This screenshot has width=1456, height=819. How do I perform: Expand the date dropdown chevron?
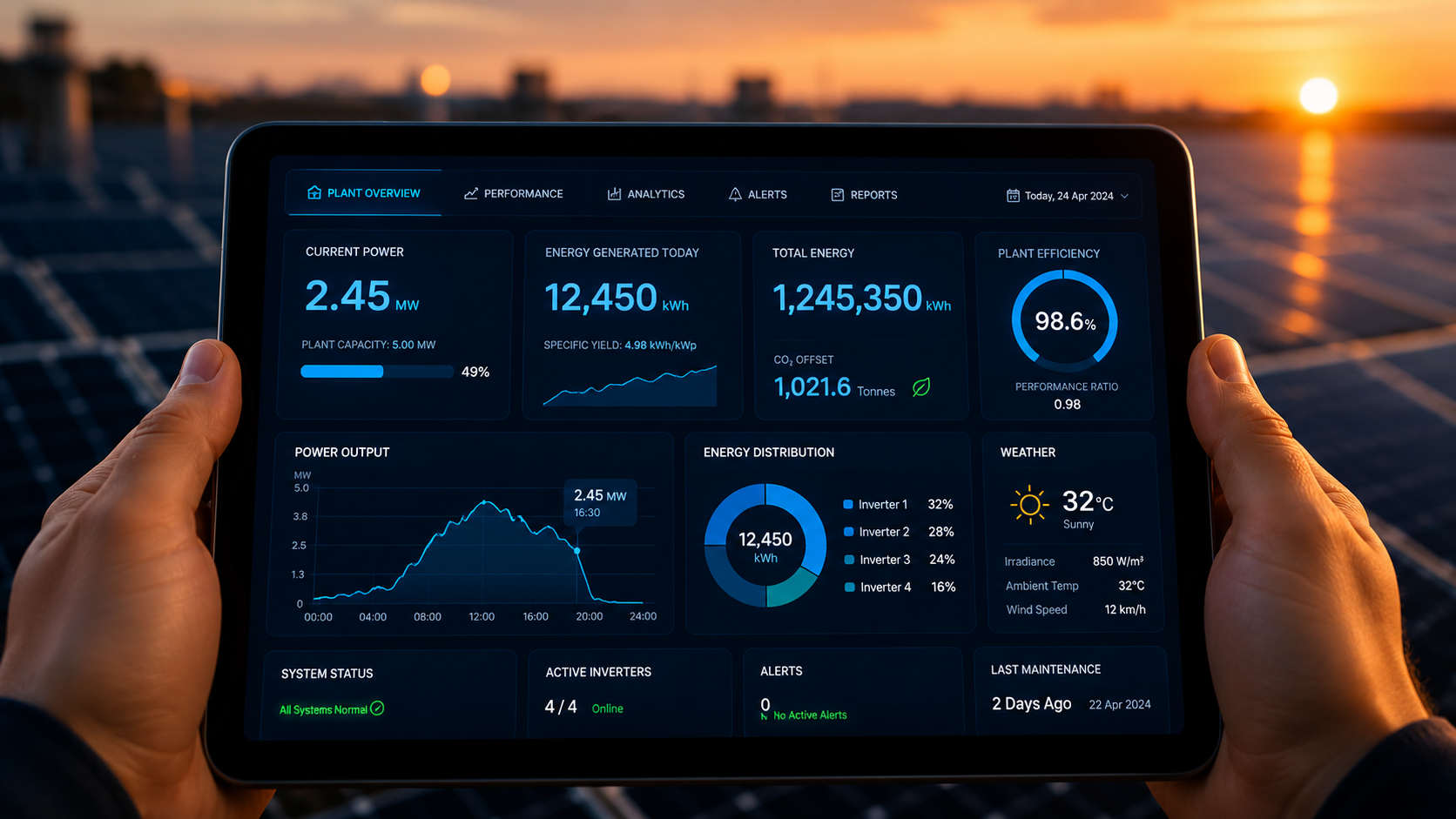[x=1124, y=197]
